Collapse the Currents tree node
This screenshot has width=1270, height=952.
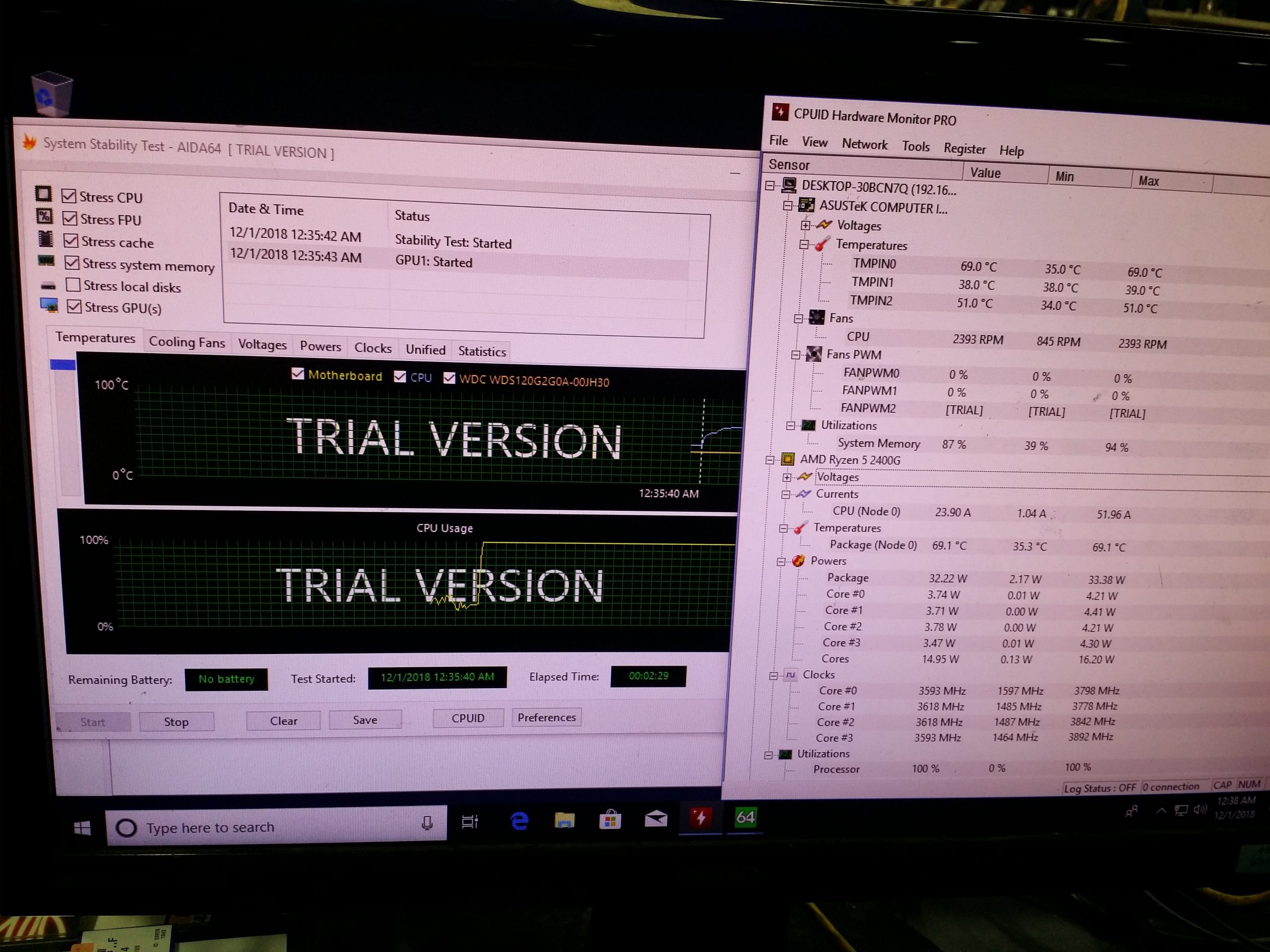pos(785,494)
